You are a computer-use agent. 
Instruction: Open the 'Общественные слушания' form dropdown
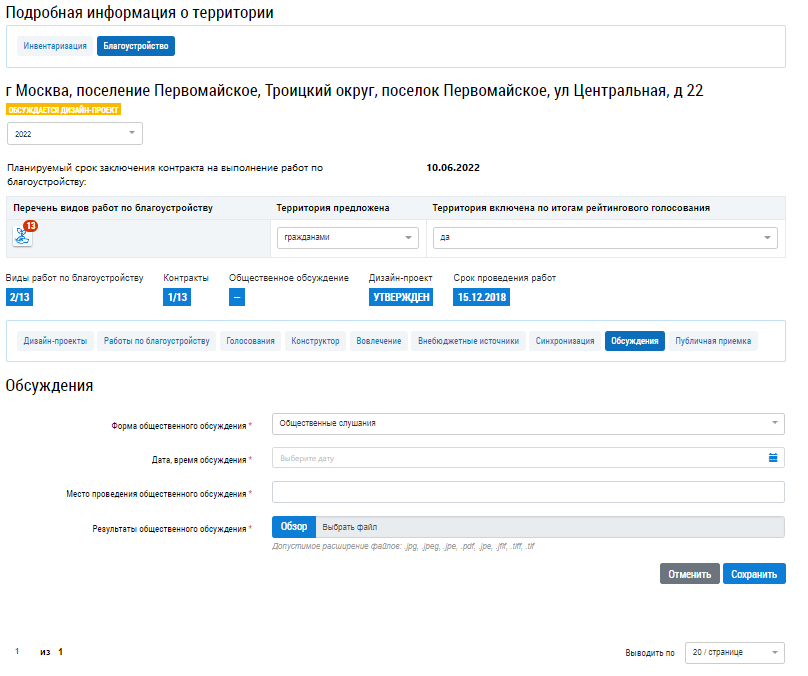pyautogui.click(x=528, y=424)
